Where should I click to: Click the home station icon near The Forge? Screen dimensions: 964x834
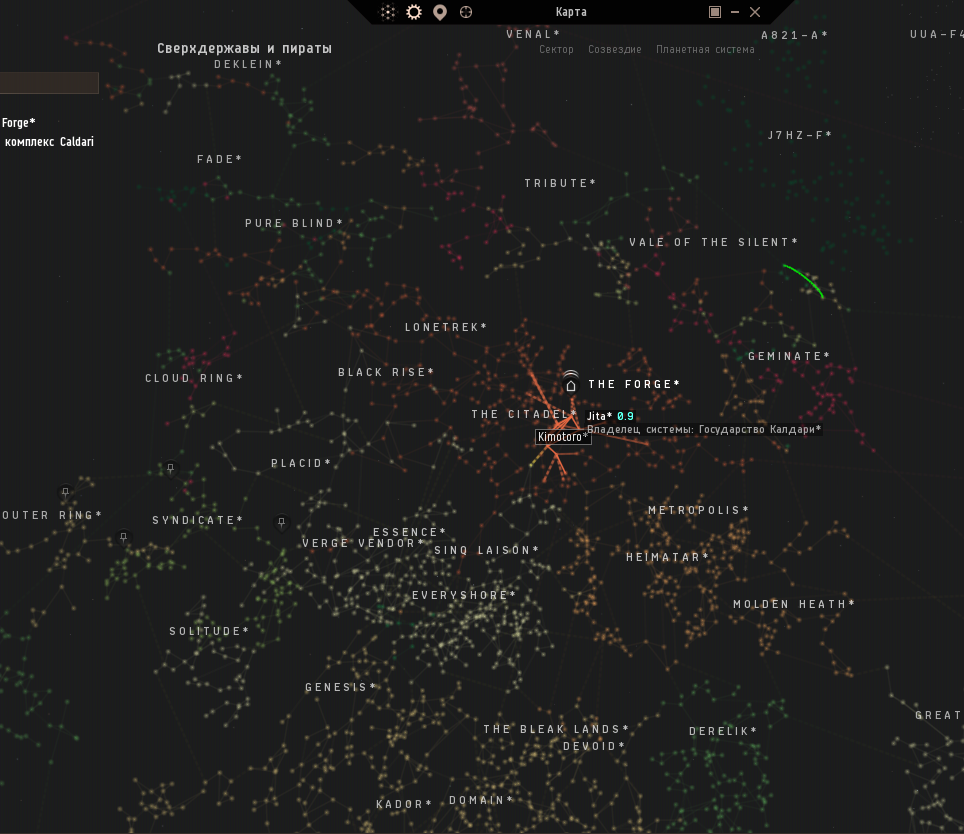pyautogui.click(x=571, y=385)
